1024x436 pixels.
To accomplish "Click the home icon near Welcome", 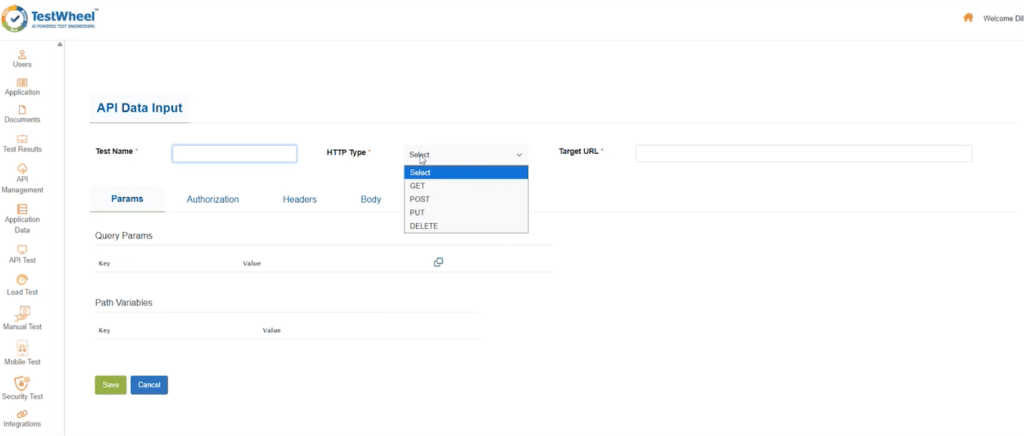I will coord(967,18).
